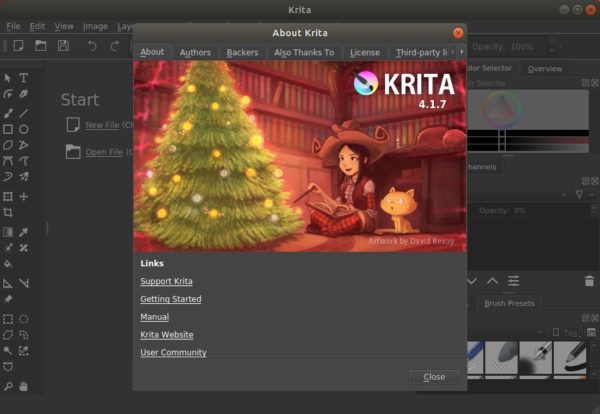Select the Rectangular Selection tool

[x=8, y=319]
